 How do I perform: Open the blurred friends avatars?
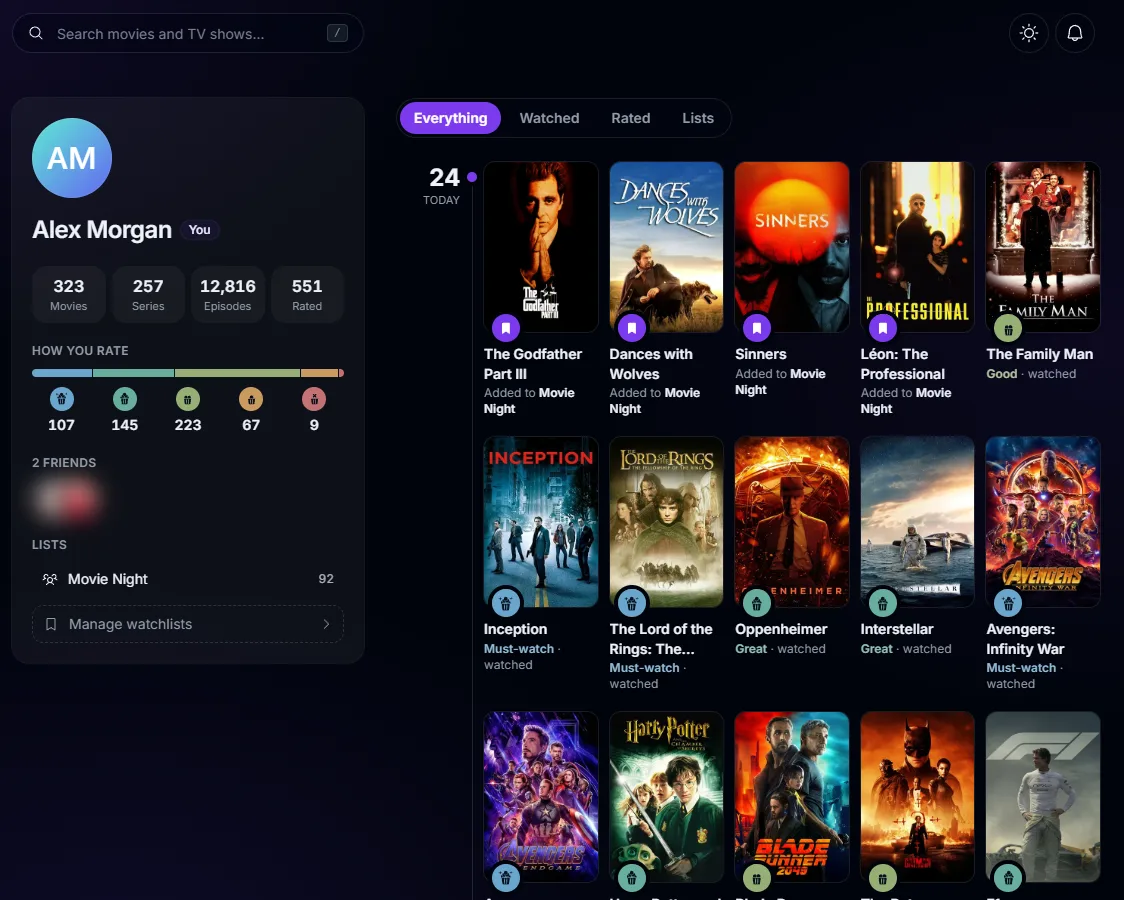(67, 500)
